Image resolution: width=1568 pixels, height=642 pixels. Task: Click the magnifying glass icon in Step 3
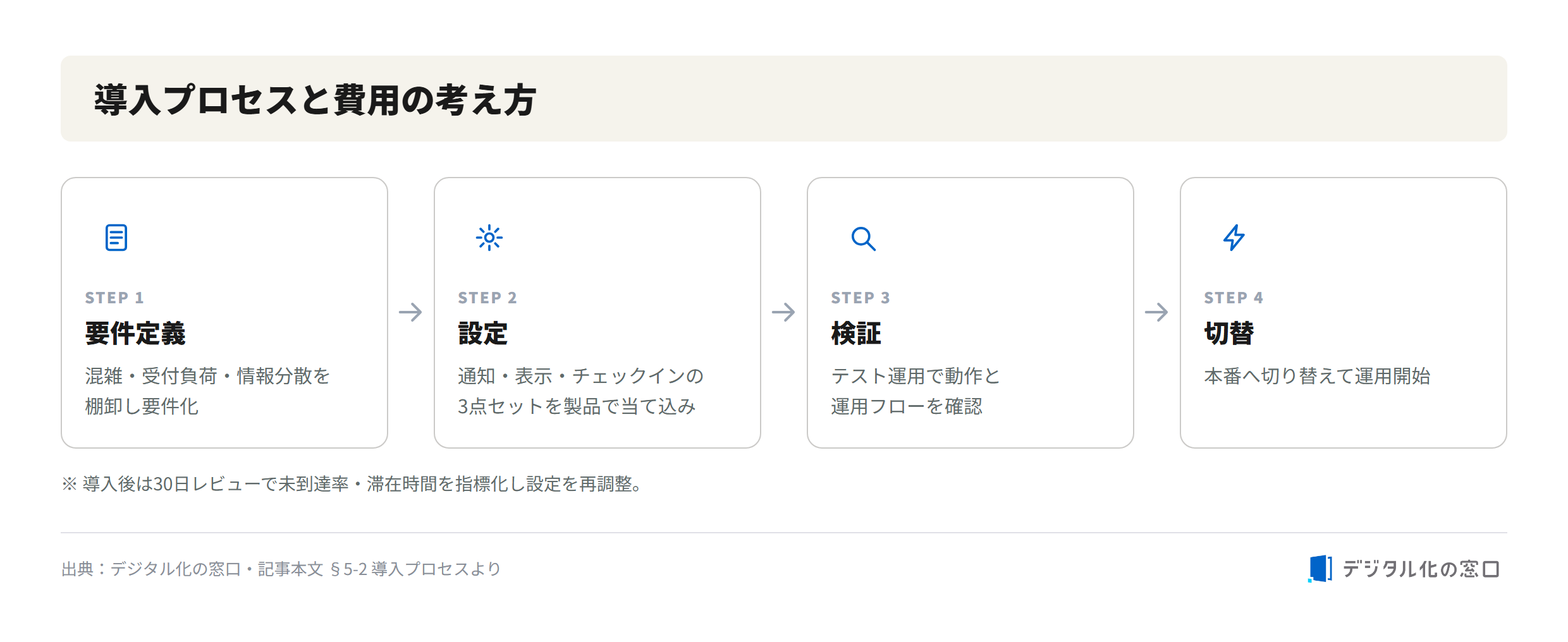coord(863,238)
